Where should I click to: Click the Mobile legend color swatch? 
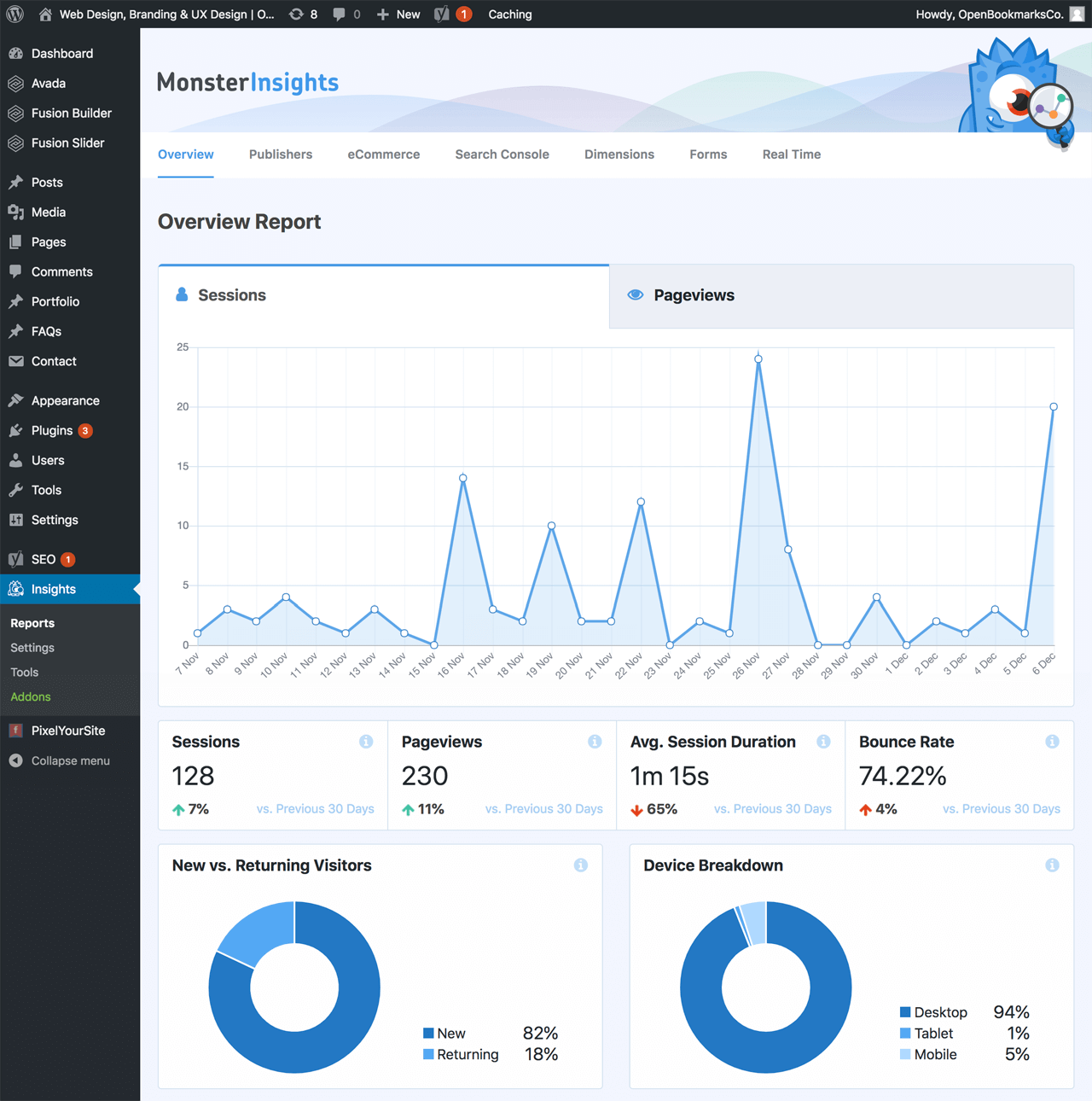click(905, 1055)
